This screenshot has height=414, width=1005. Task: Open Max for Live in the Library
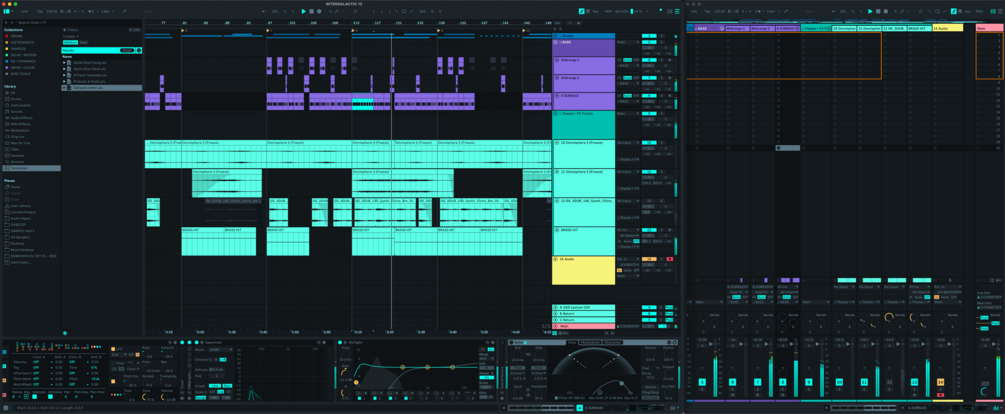pos(19,143)
